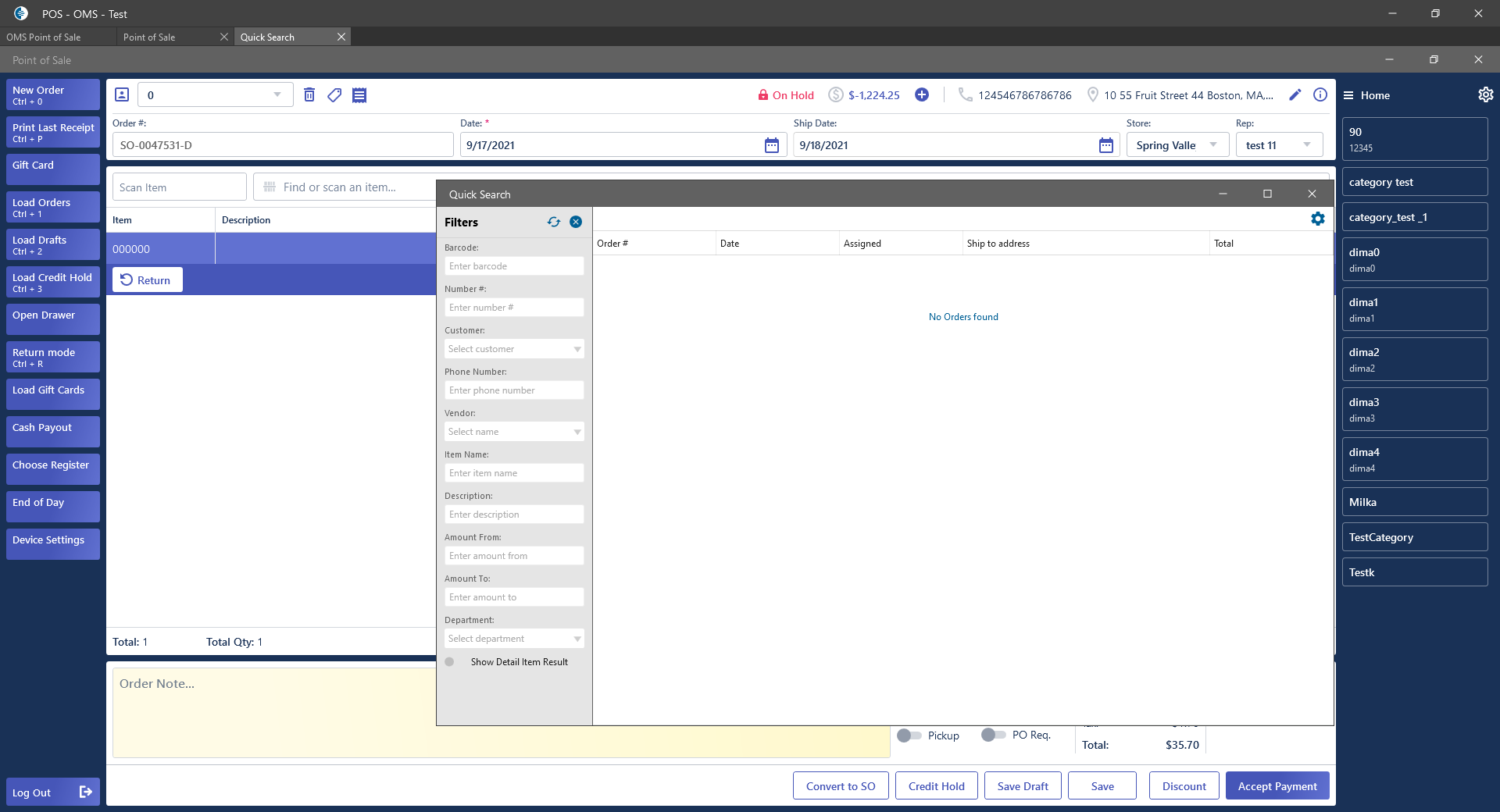The width and height of the screenshot is (1500, 812).
Task: Click the Enter barcode input field
Action: [513, 266]
